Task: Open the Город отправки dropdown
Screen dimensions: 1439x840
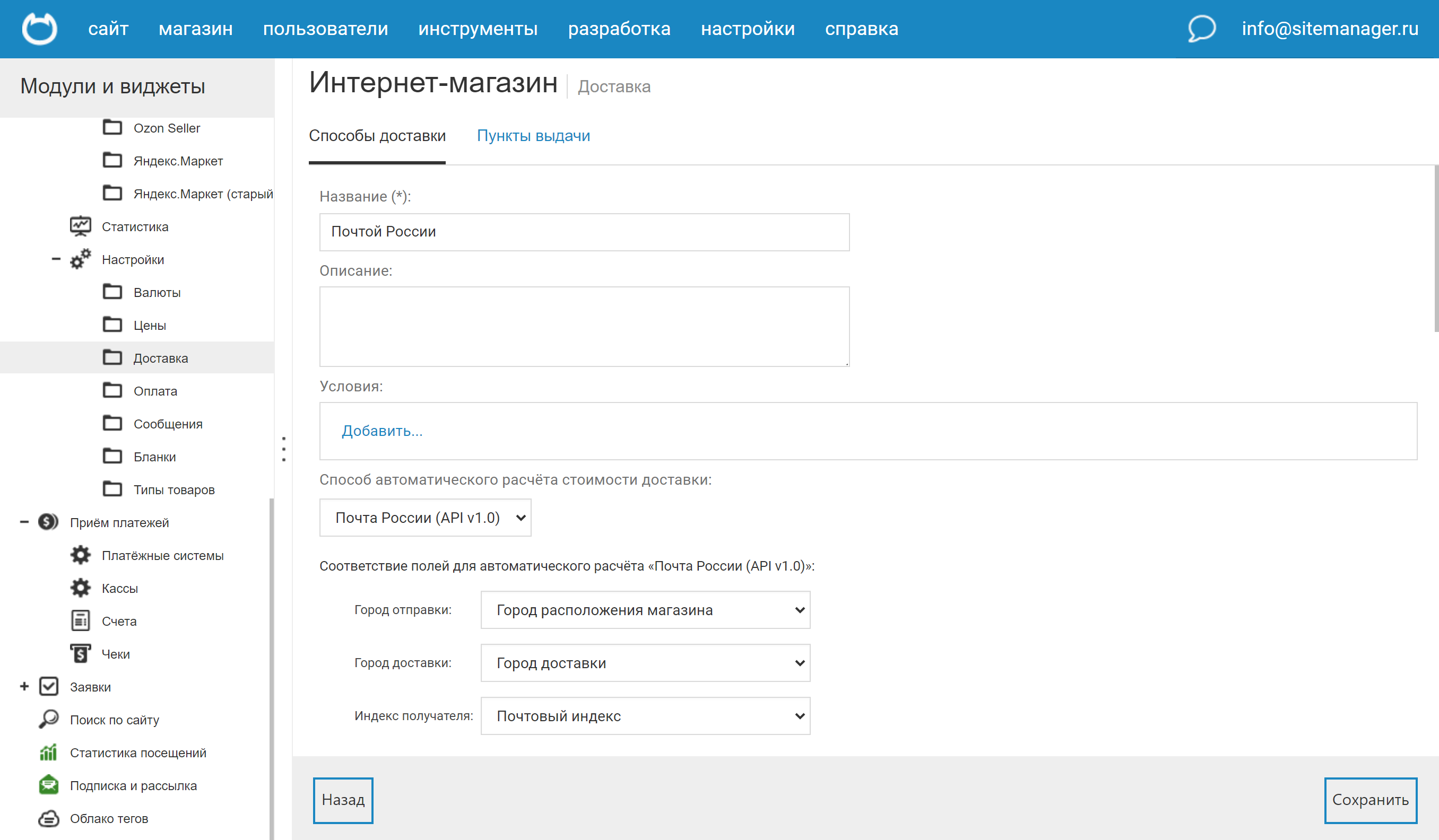Action: (x=645, y=609)
